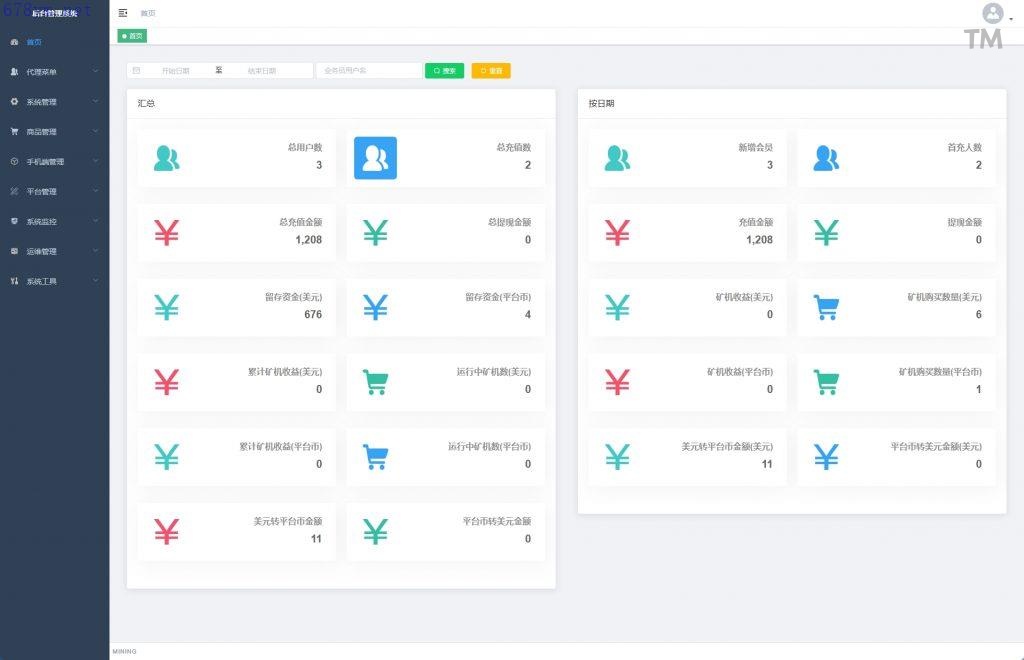This screenshot has height=660, width=1024.
Task: Click the blue 首充人数 users icon
Action: tap(826, 158)
